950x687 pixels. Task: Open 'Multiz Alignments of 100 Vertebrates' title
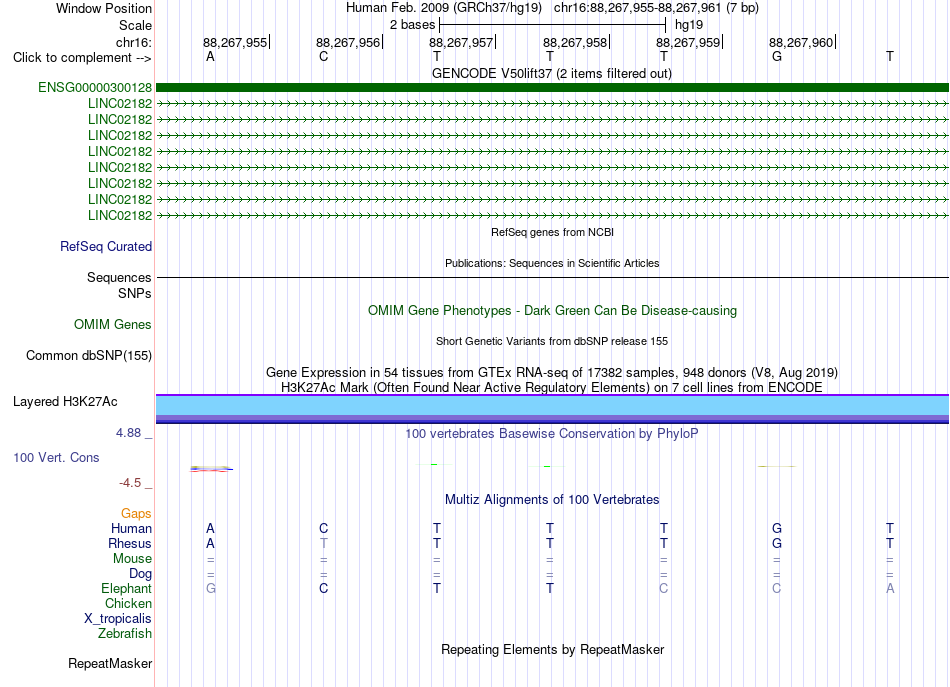[552, 499]
